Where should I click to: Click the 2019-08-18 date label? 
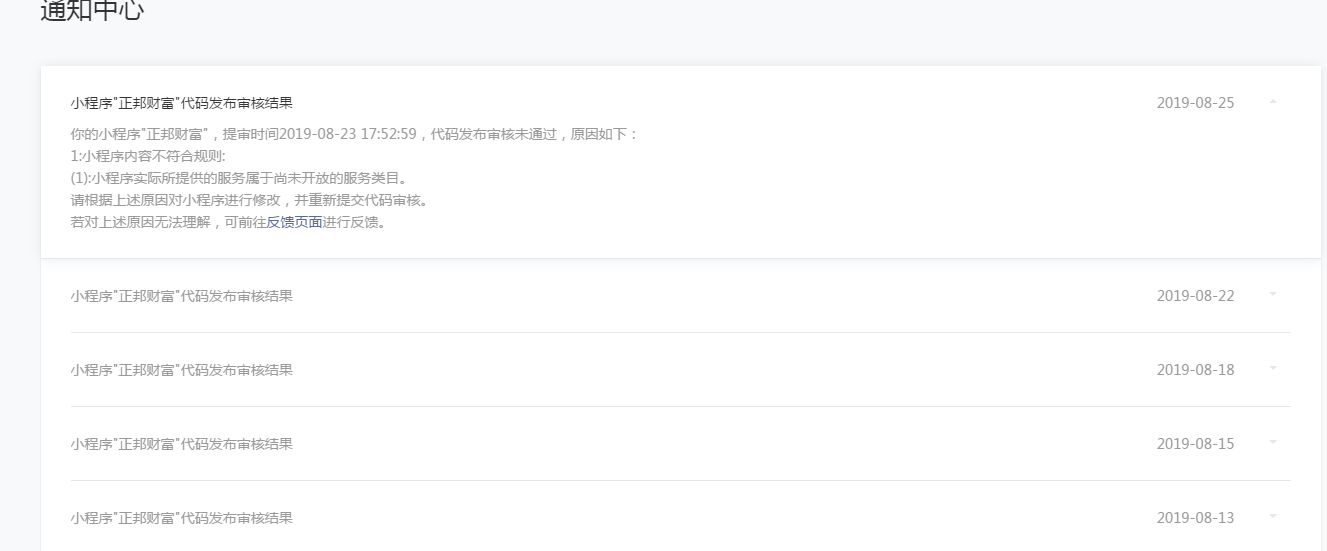1195,370
